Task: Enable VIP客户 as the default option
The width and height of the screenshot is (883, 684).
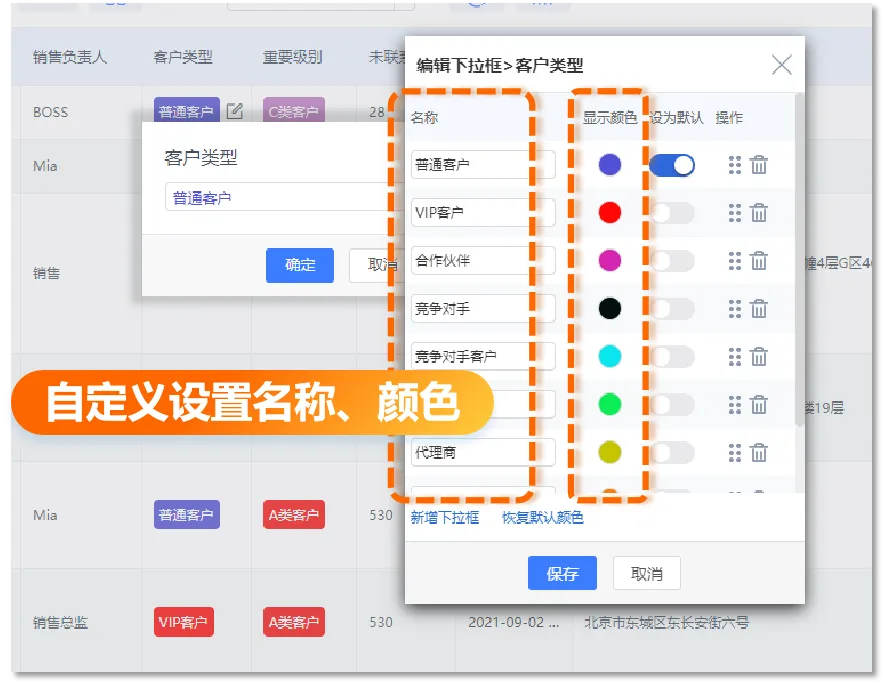Action: [x=672, y=213]
